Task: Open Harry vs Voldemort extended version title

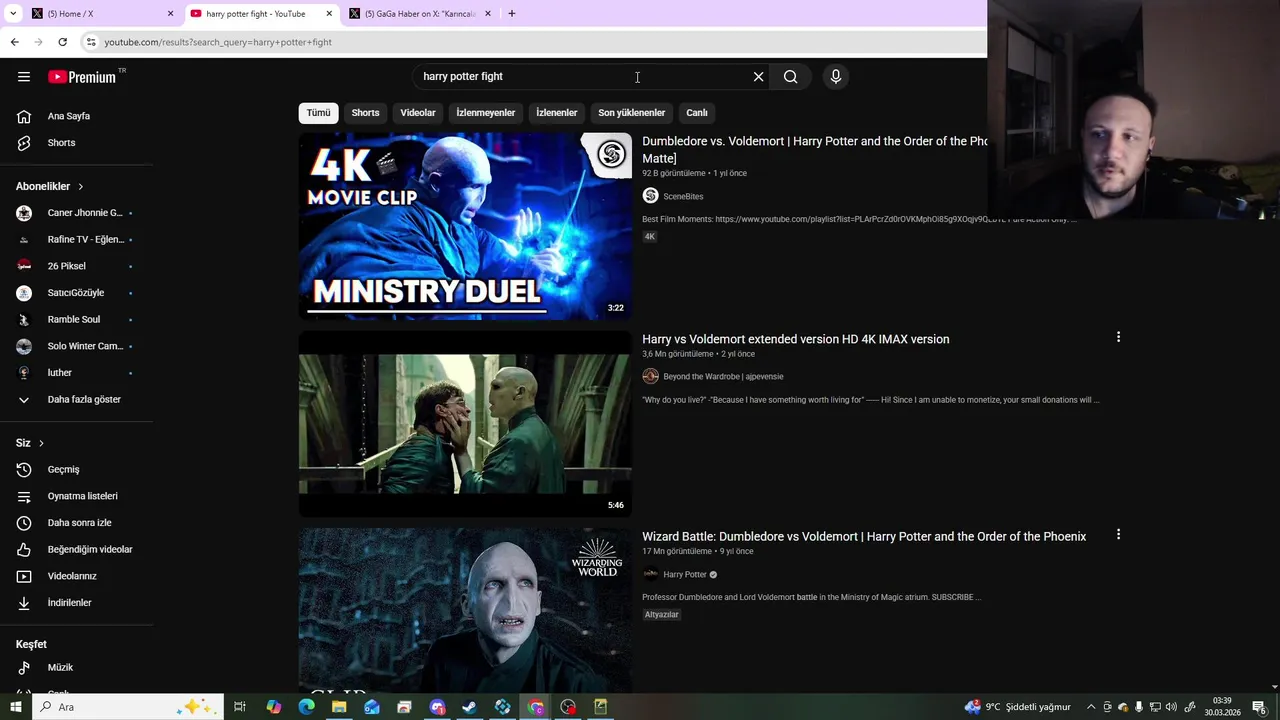Action: click(x=796, y=339)
